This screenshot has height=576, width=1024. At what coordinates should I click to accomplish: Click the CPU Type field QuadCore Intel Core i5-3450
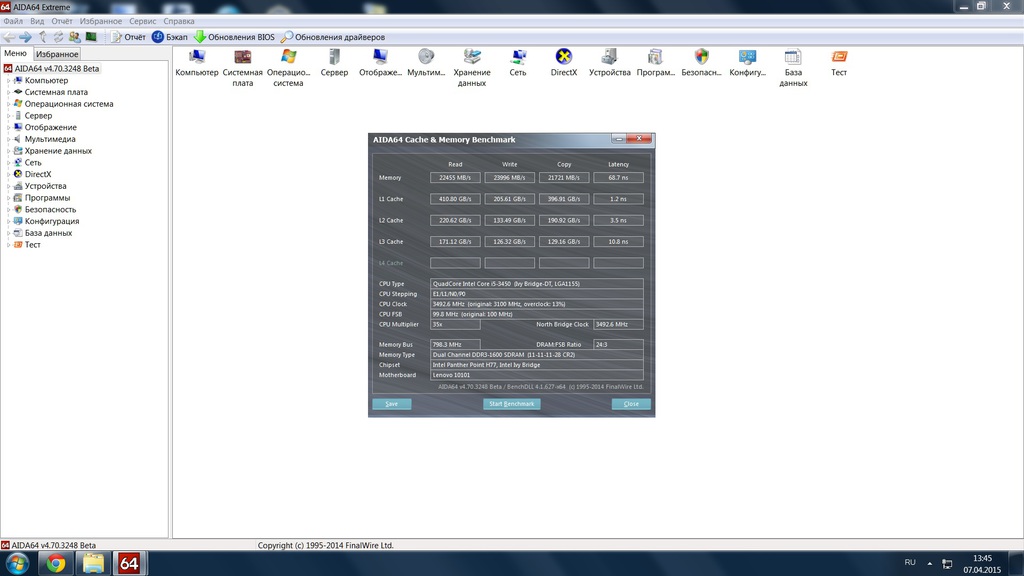[537, 283]
